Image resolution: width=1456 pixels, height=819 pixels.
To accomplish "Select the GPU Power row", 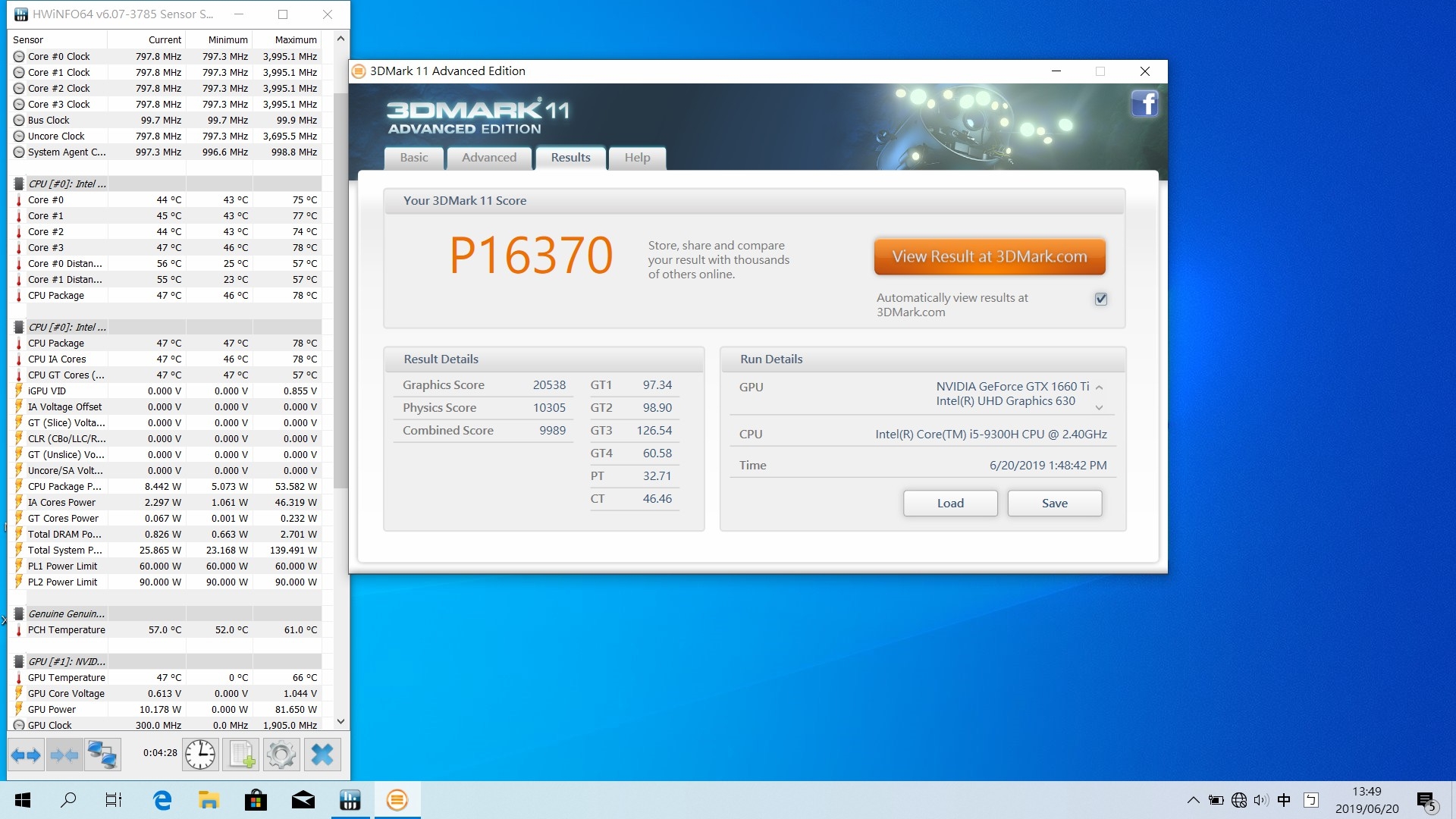I will point(165,710).
